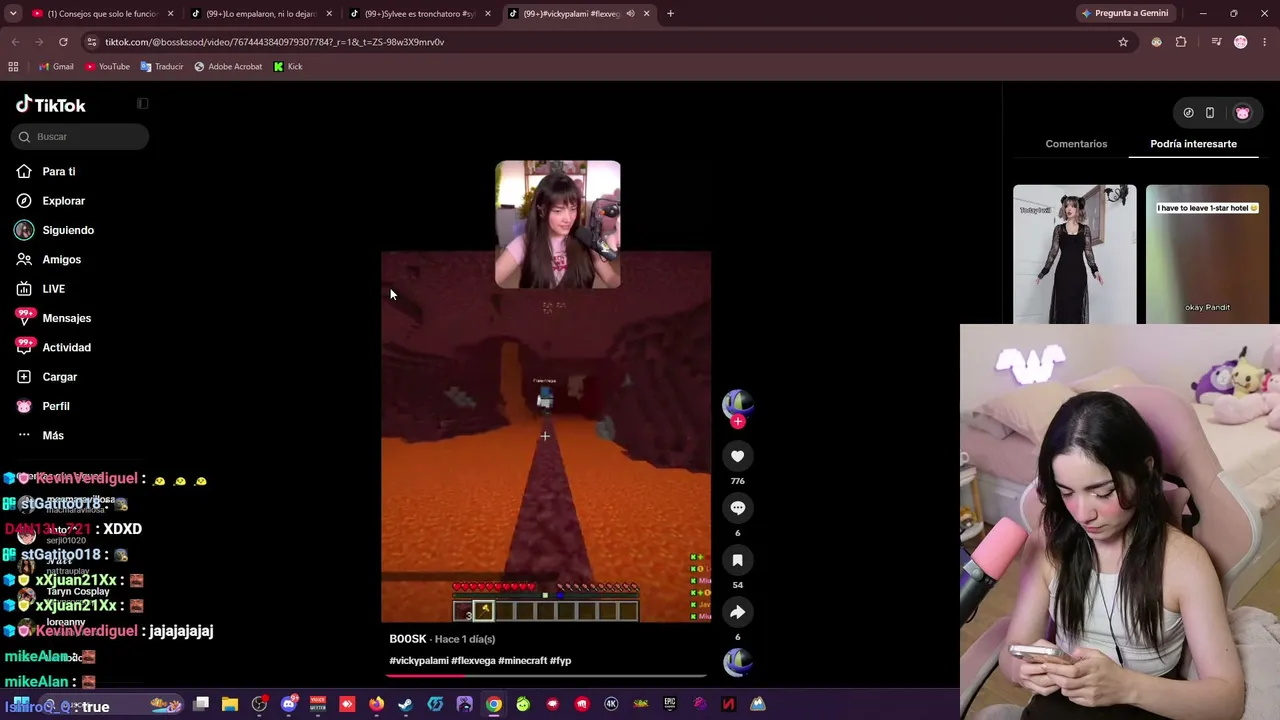Like the video with the heart icon
1280x720 pixels.
(x=737, y=456)
